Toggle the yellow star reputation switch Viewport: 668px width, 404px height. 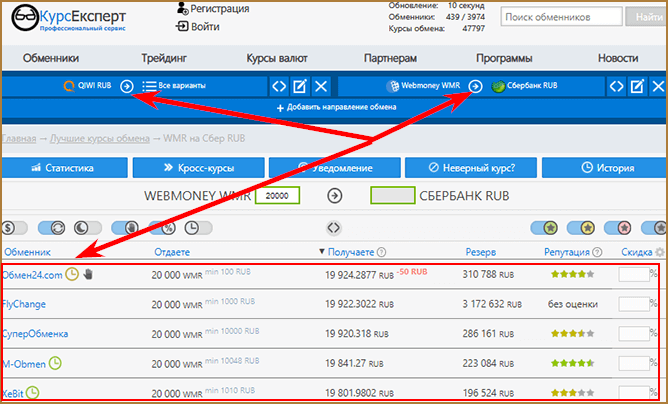point(581,228)
